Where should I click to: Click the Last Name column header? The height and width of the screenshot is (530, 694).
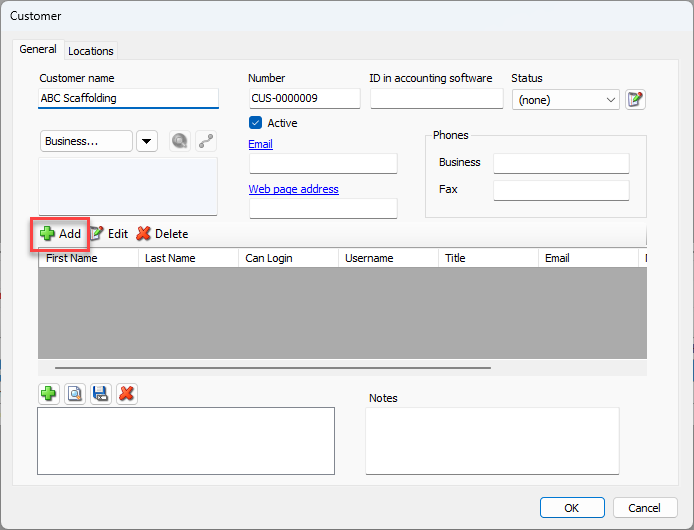pyautogui.click(x=189, y=258)
